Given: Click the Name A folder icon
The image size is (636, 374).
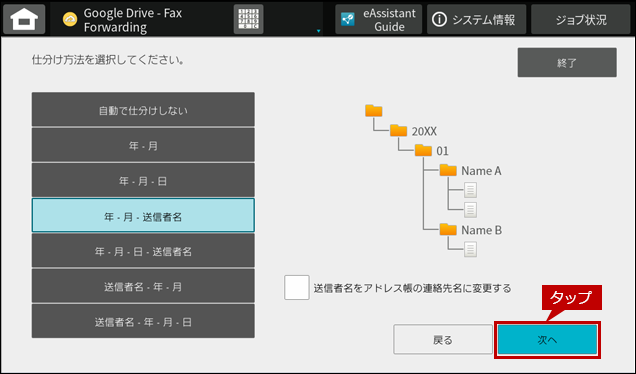Looking at the screenshot, I should pos(448,170).
